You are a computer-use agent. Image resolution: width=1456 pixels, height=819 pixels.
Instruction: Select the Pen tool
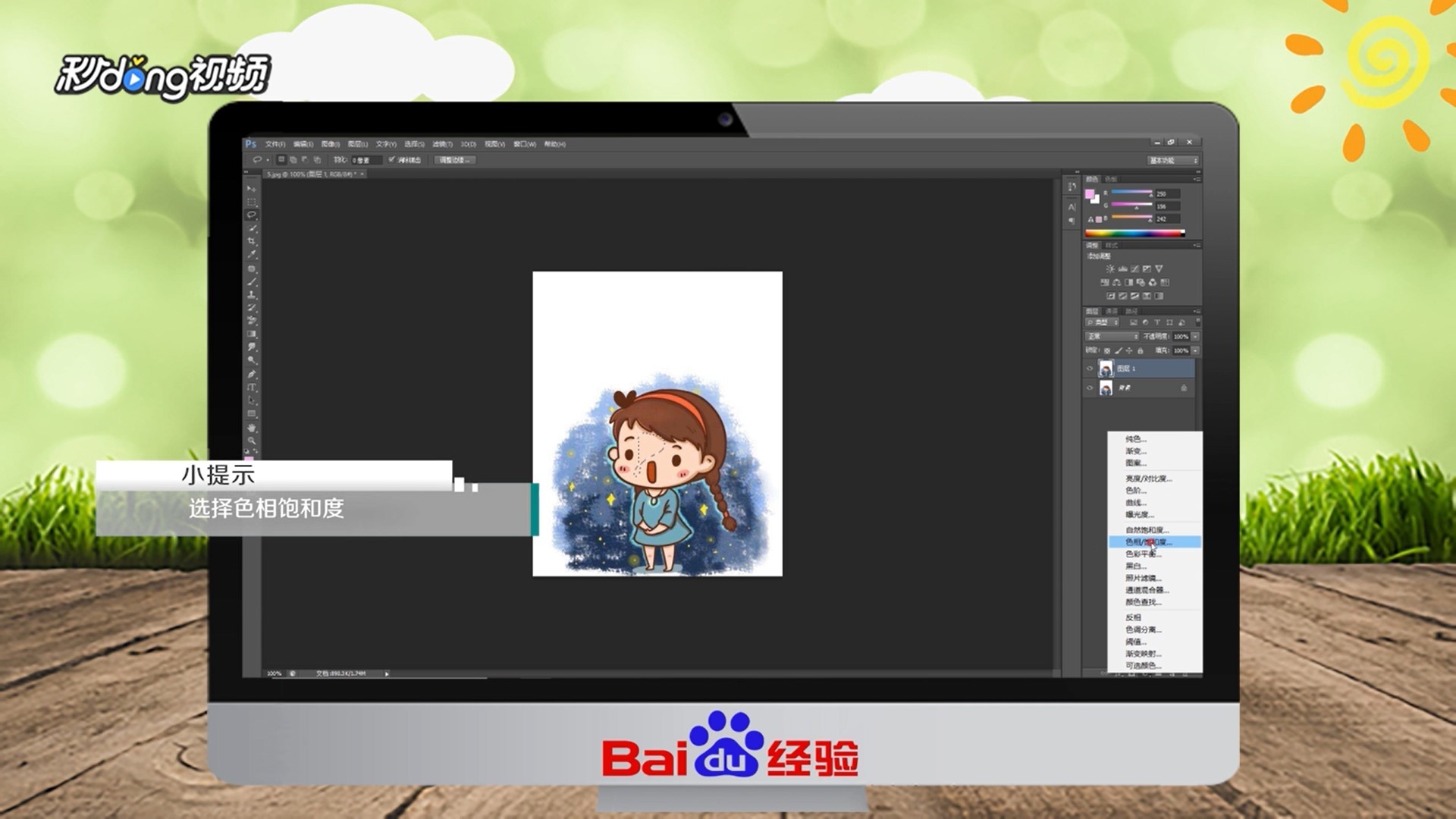tap(252, 374)
